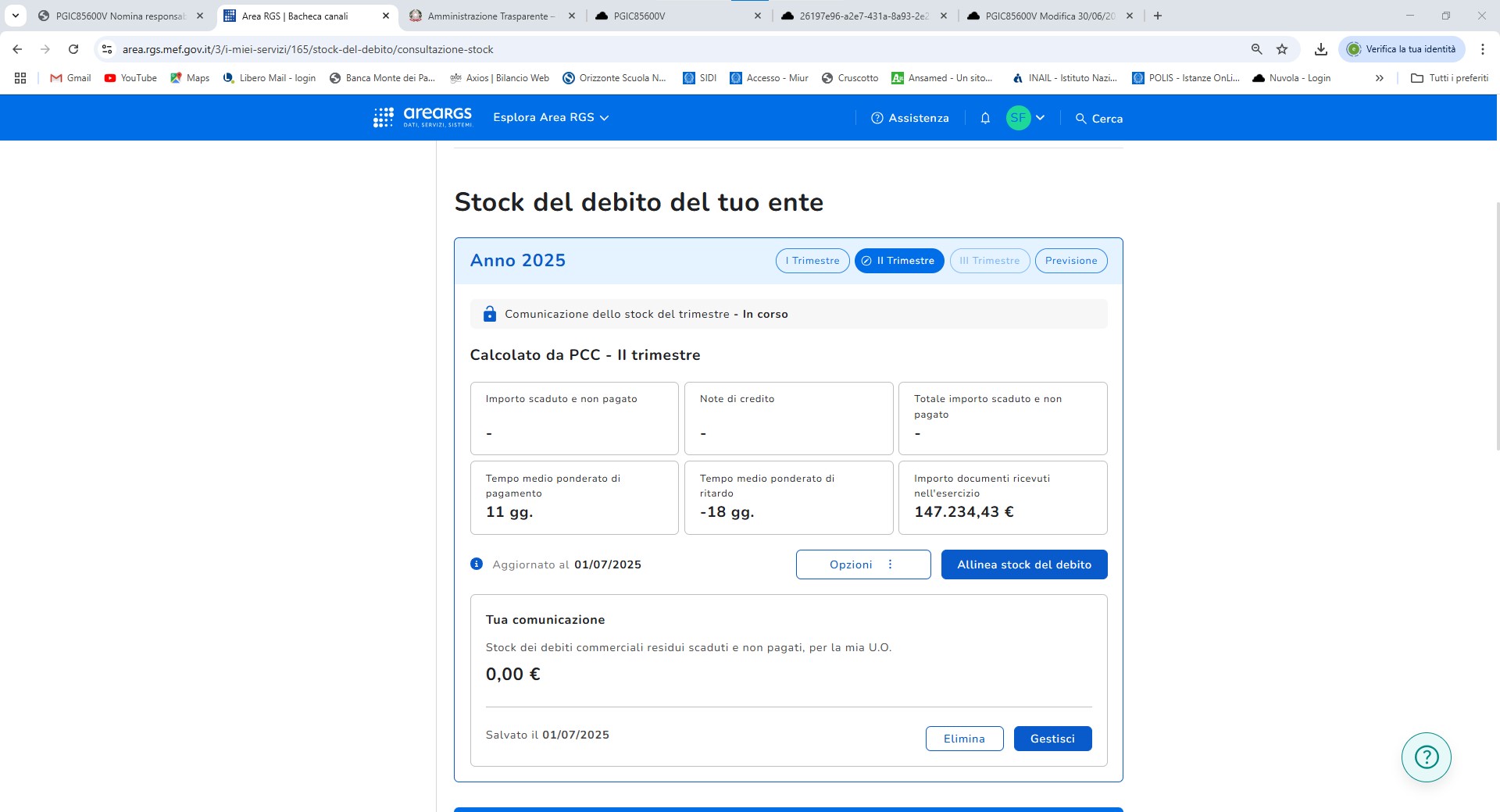Image resolution: width=1500 pixels, height=812 pixels.
Task: Switch to the PGIC85600V Nomina responsabile tab
Action: pyautogui.click(x=120, y=16)
